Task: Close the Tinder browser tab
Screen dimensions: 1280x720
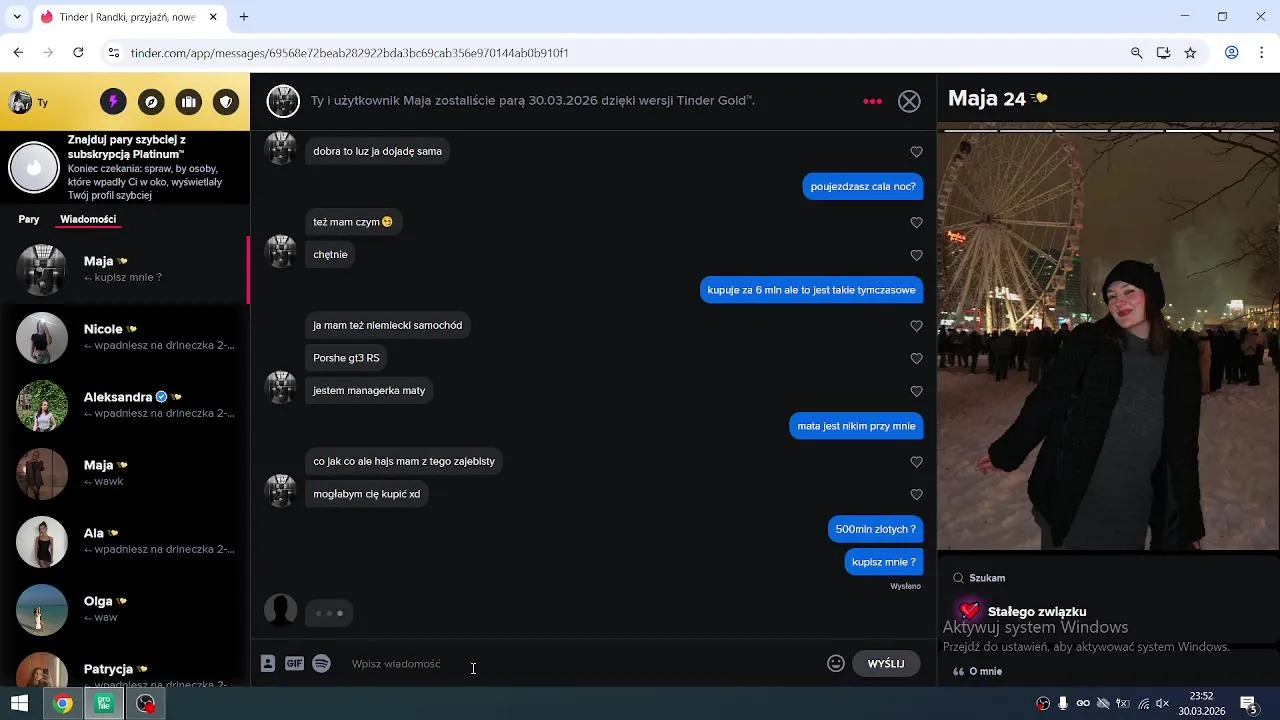Action: 213,17
